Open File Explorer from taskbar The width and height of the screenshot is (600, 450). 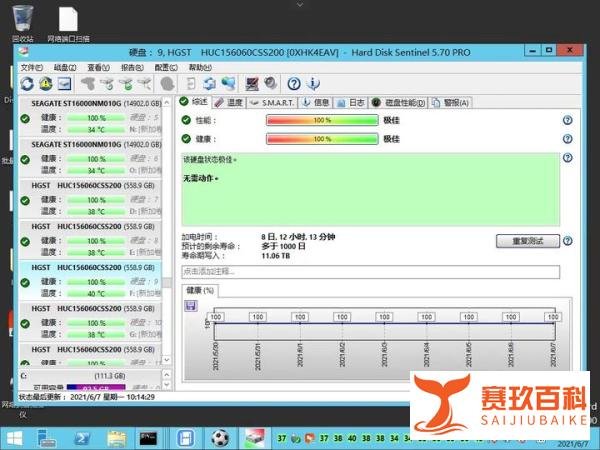click(116, 438)
